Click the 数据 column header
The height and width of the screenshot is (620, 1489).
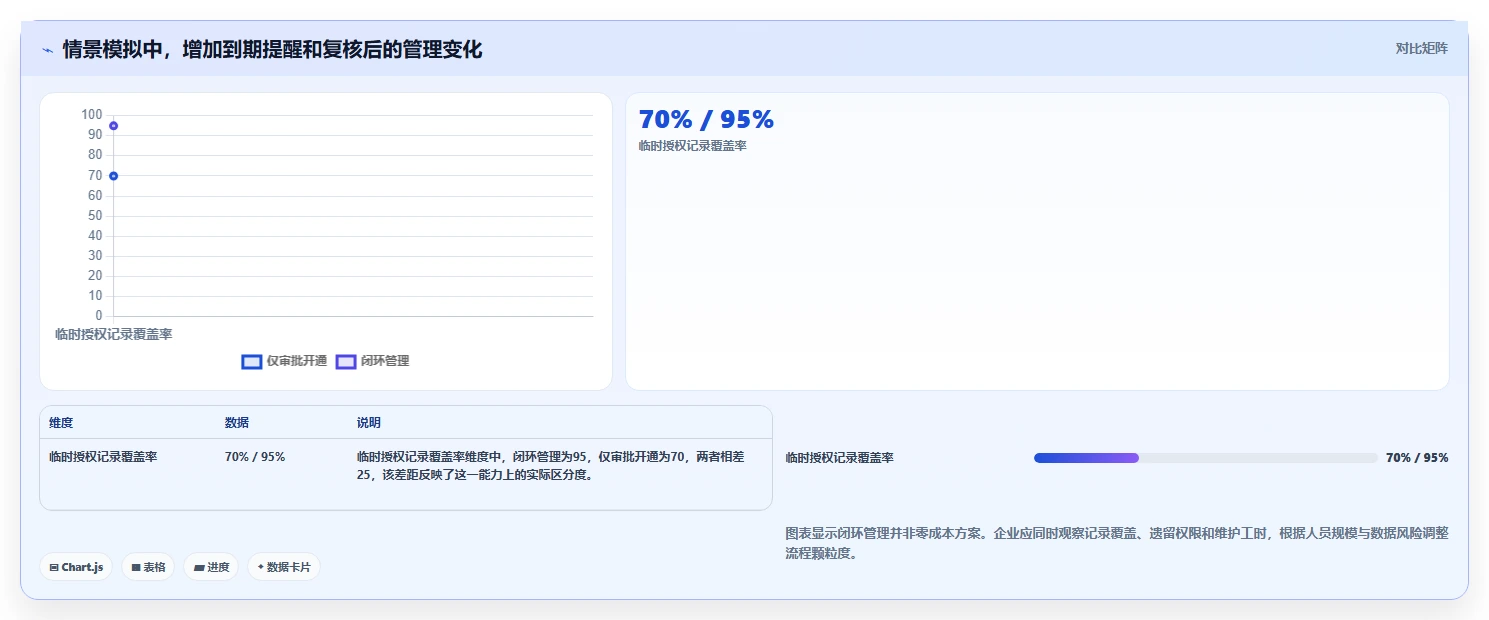point(237,423)
